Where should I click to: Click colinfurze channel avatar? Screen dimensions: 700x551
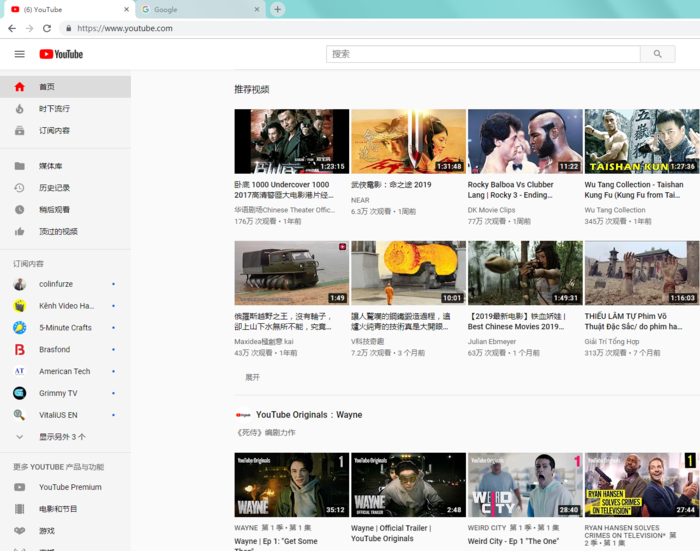click(x=20, y=284)
